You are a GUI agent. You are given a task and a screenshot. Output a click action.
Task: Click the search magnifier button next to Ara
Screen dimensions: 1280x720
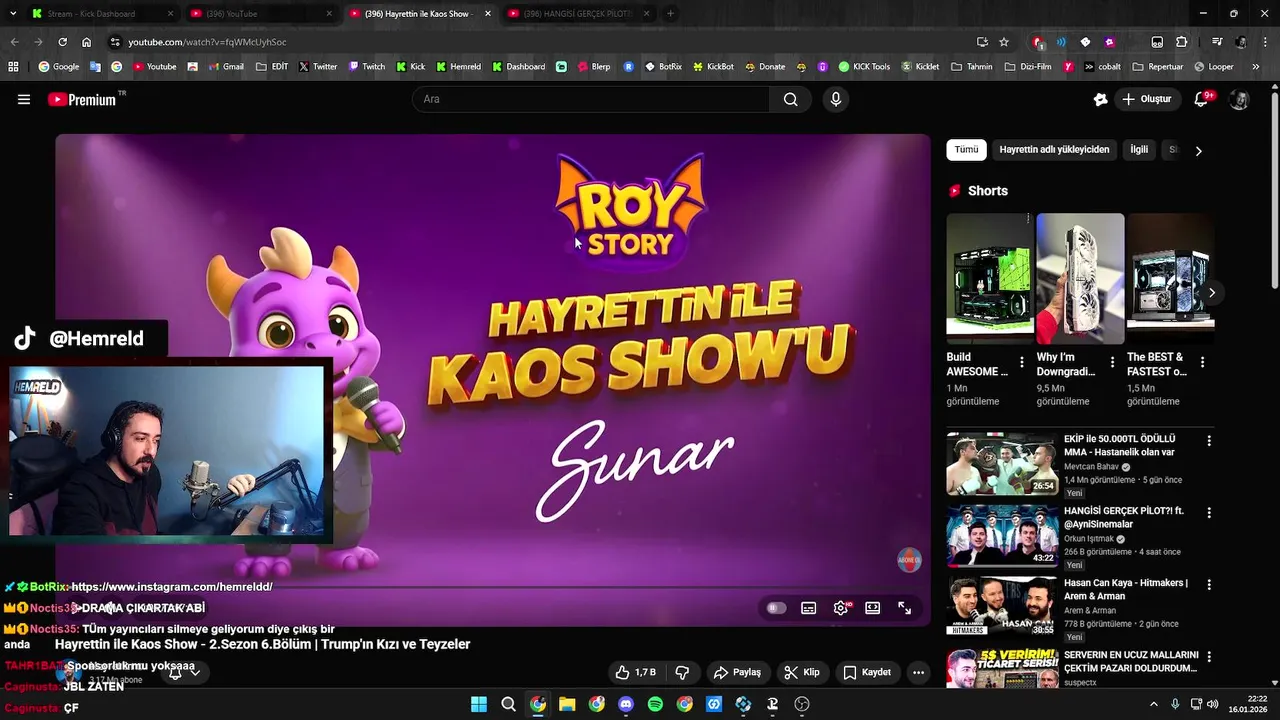click(x=791, y=99)
